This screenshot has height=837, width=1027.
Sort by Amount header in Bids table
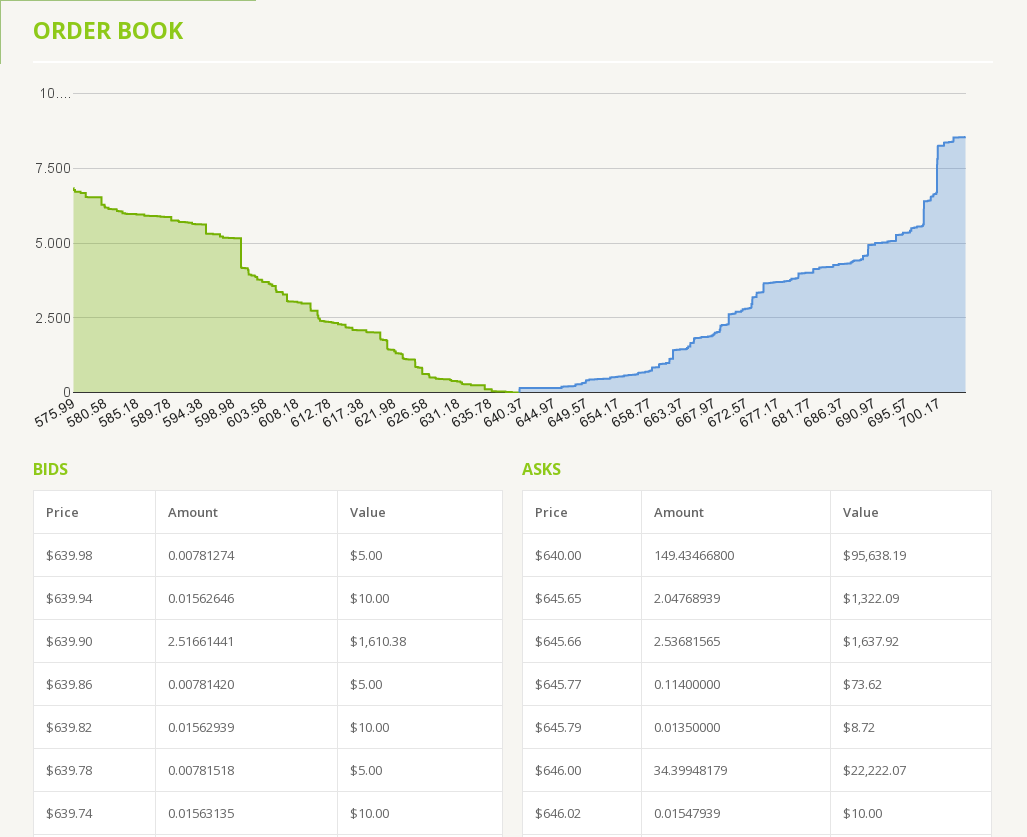[193, 512]
